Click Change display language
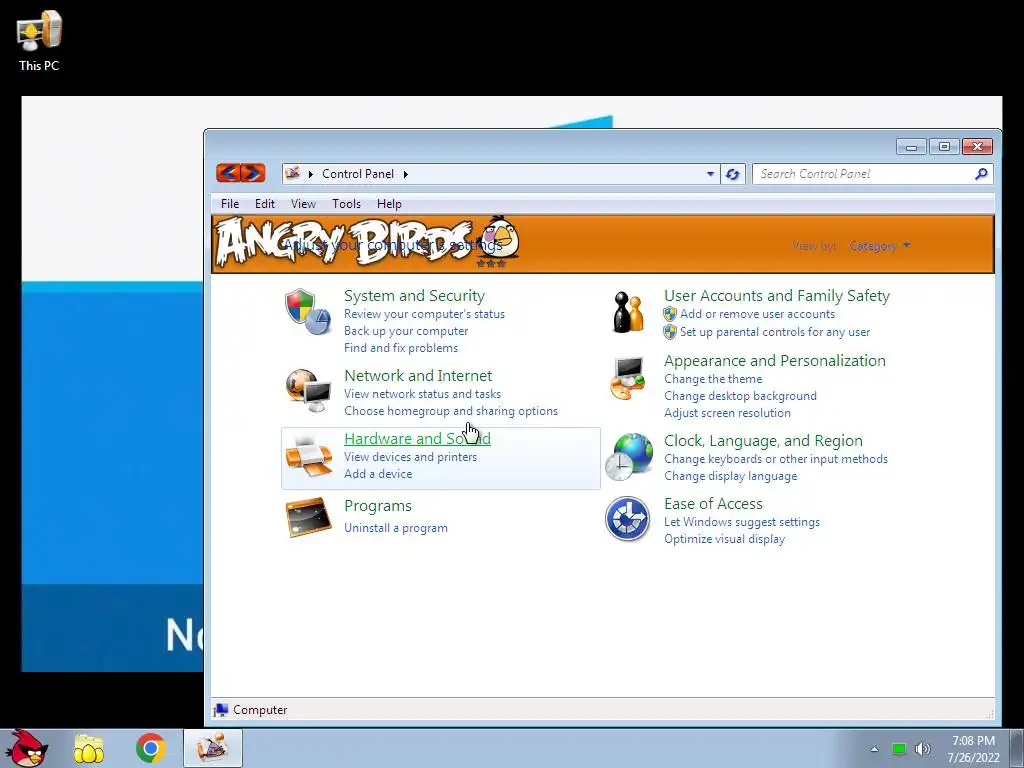The height and width of the screenshot is (768, 1024). (731, 476)
